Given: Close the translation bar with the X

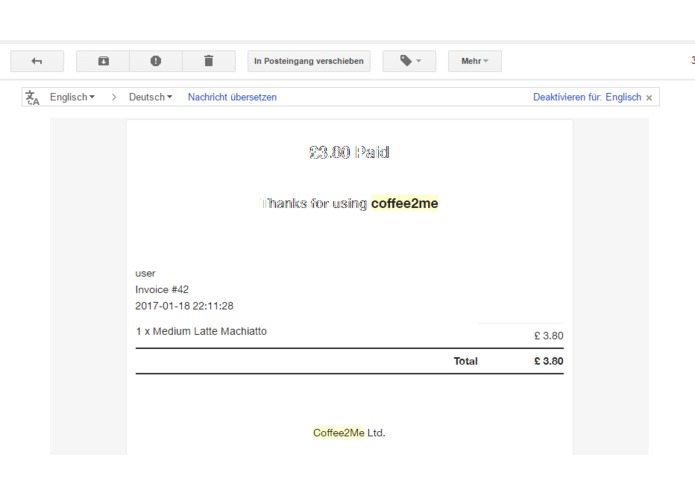Looking at the screenshot, I should click(x=649, y=98).
